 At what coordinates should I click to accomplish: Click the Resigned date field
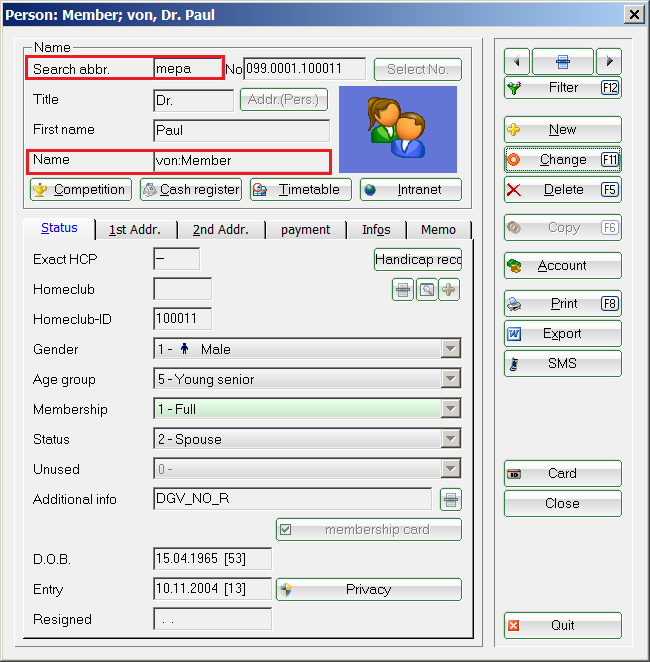coord(213,619)
